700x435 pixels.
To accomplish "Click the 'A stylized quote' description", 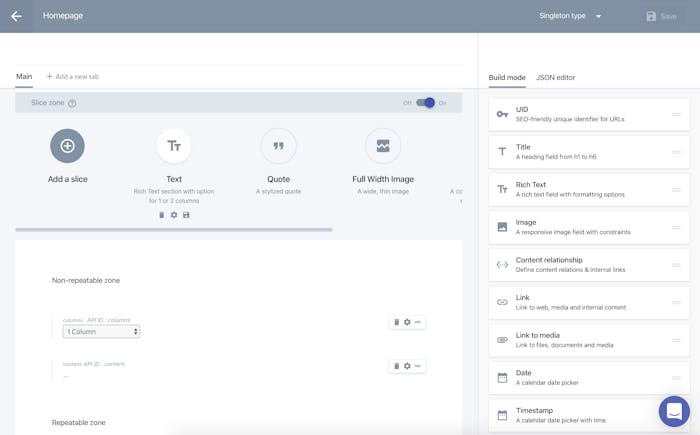I will [x=278, y=191].
